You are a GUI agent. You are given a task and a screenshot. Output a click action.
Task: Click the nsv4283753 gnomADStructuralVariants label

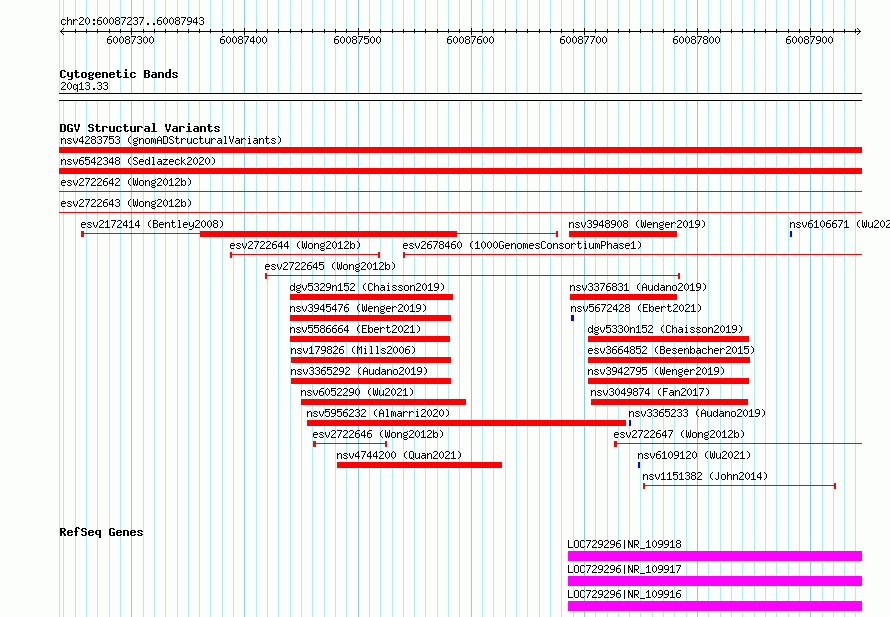click(171, 140)
